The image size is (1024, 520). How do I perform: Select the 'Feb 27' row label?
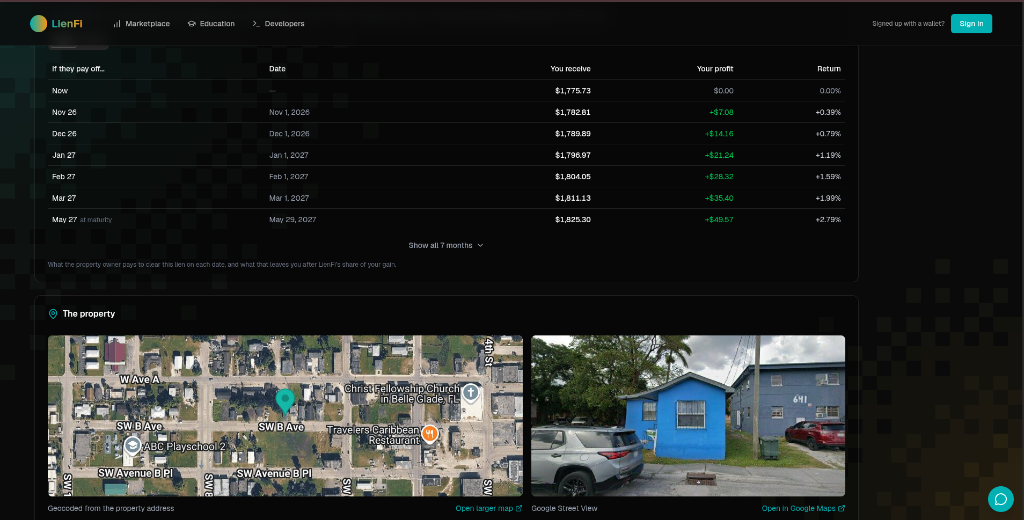64,177
